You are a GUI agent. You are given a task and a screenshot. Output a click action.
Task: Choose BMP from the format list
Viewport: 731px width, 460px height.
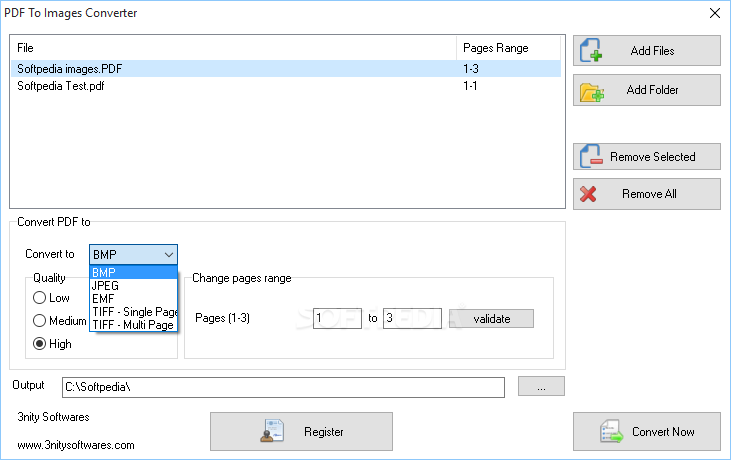[x=133, y=272]
